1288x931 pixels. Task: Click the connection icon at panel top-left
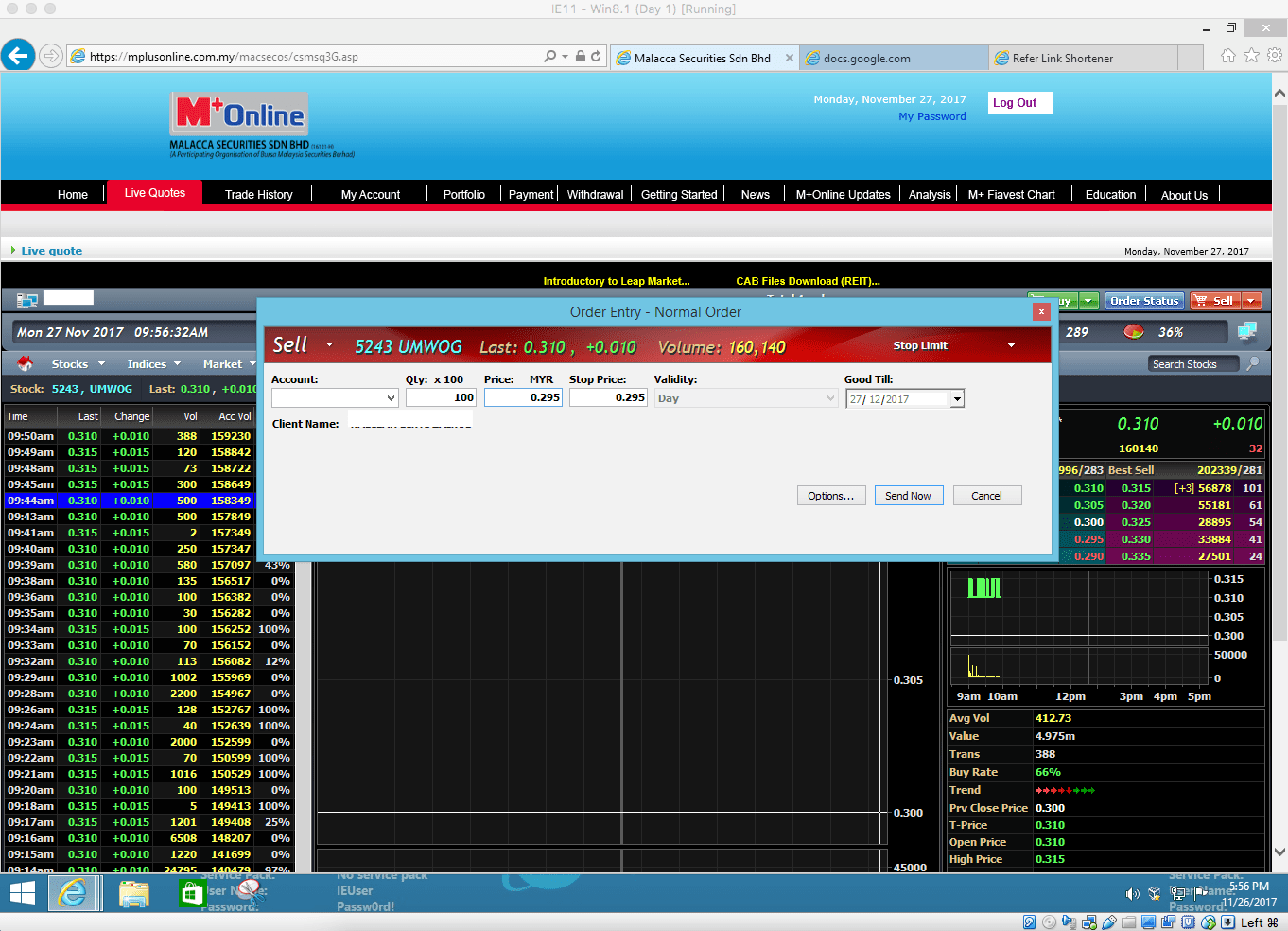tap(26, 300)
